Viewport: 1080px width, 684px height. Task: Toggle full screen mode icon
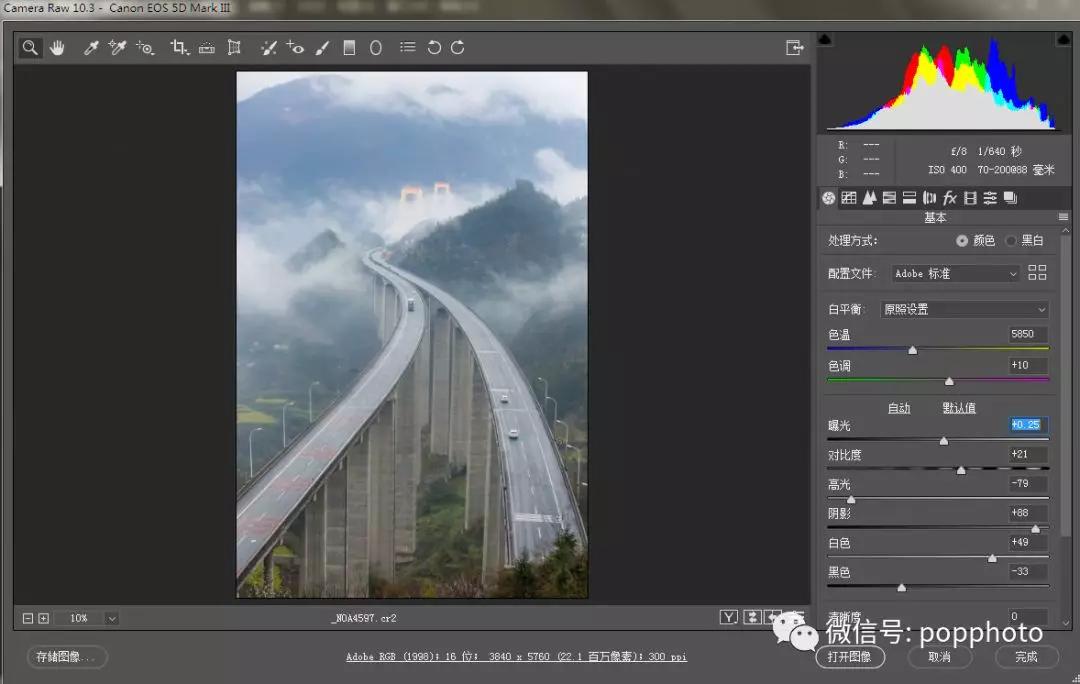[794, 47]
